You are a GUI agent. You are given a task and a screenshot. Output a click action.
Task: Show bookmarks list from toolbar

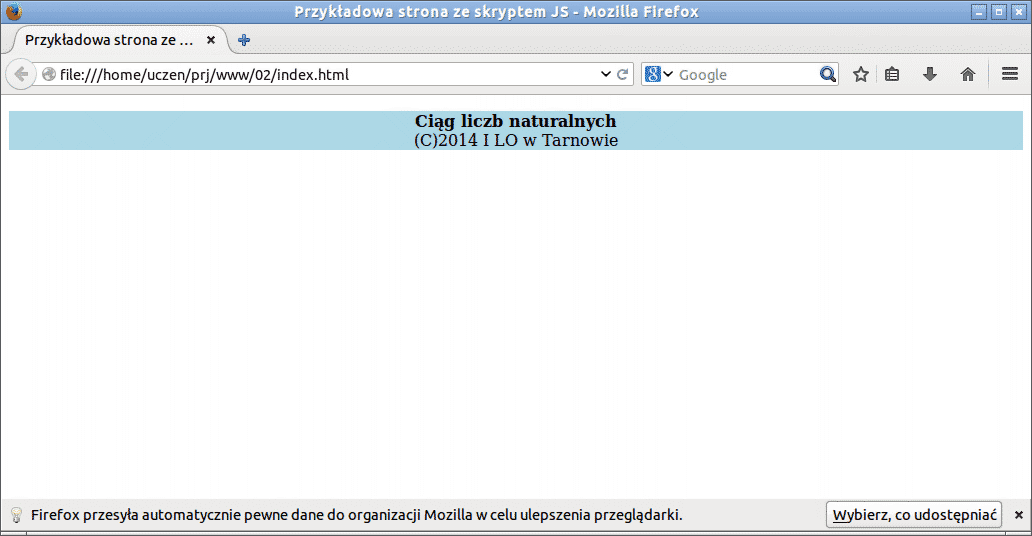click(893, 75)
